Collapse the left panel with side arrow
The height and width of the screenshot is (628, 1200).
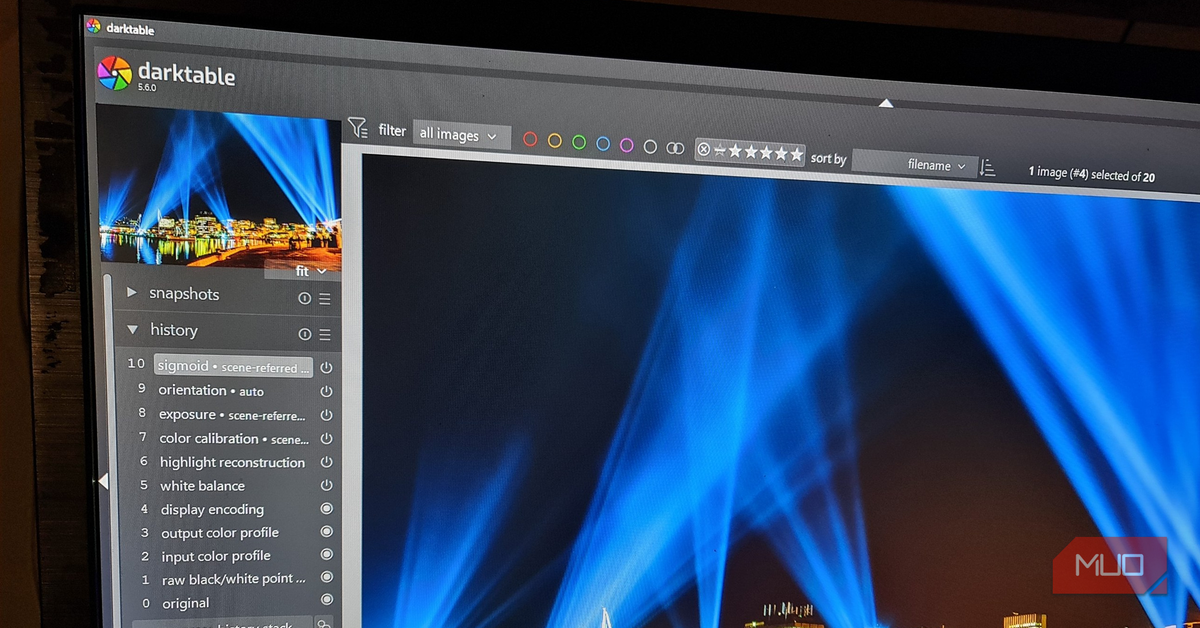103,481
